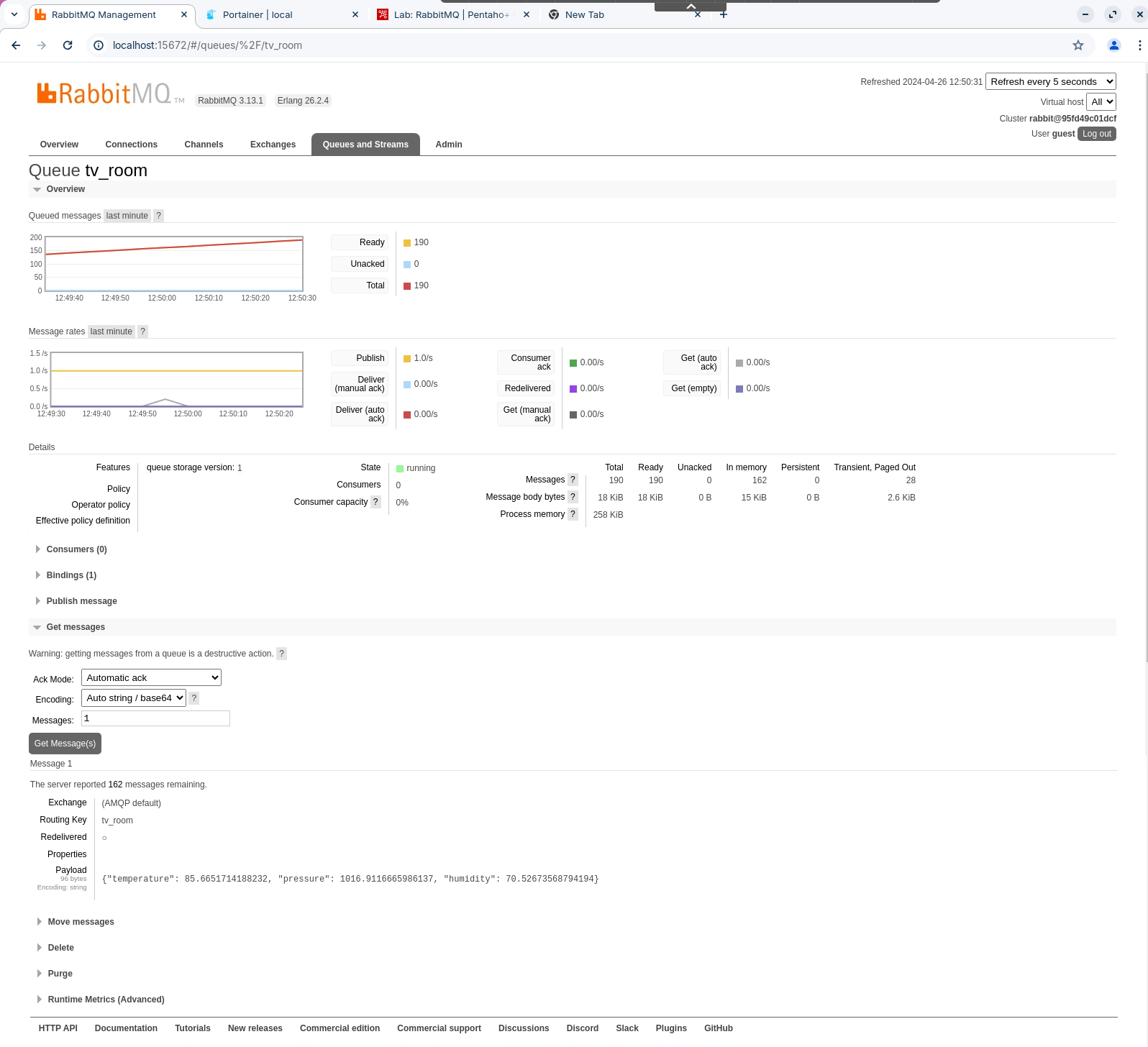Reload the page via browser refresh icon

(68, 45)
